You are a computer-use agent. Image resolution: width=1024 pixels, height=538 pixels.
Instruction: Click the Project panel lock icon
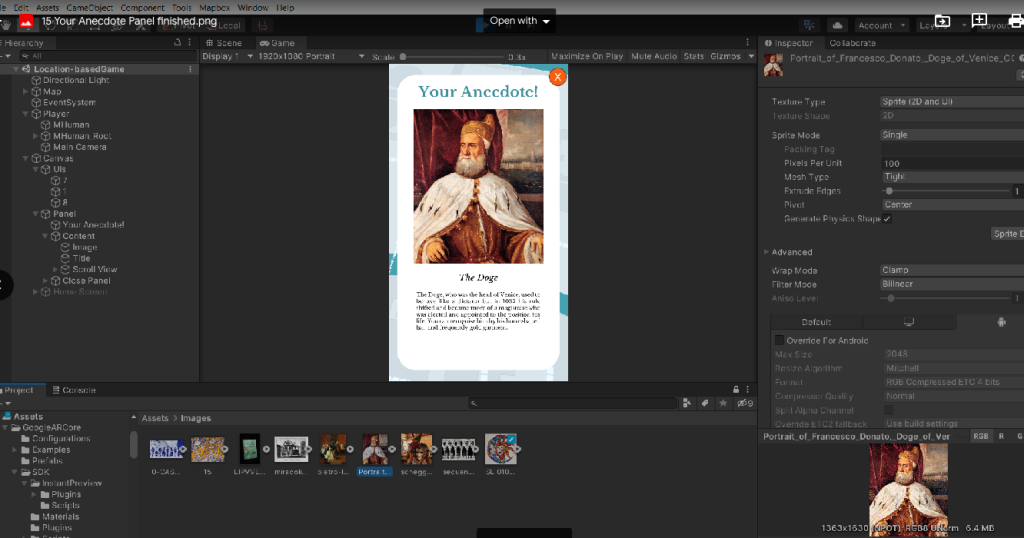pyautogui.click(x=736, y=390)
